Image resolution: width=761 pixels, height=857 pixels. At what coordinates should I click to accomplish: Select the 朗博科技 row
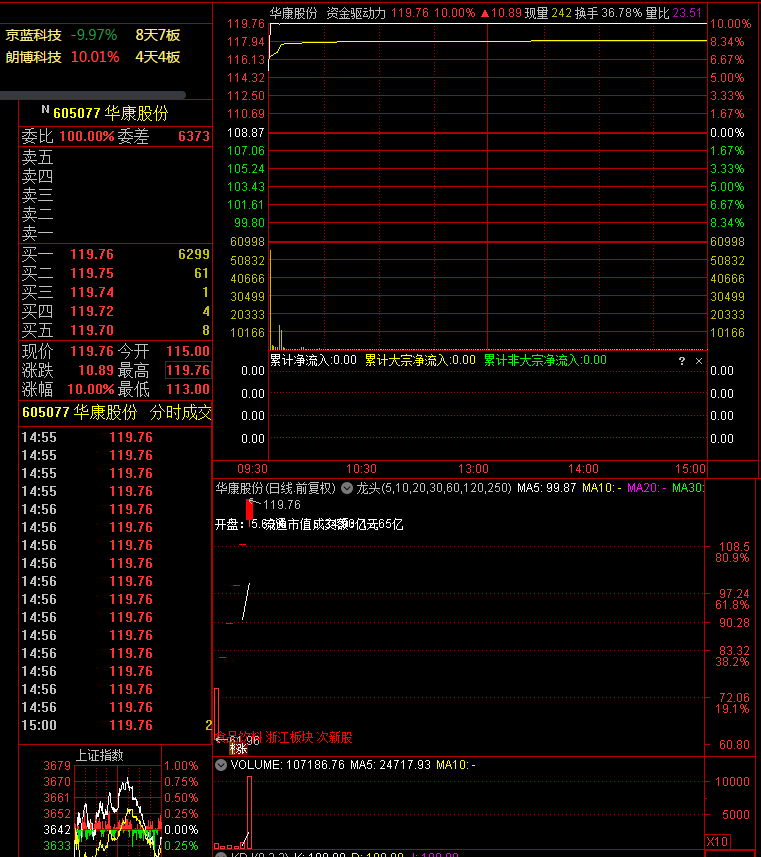(93, 57)
